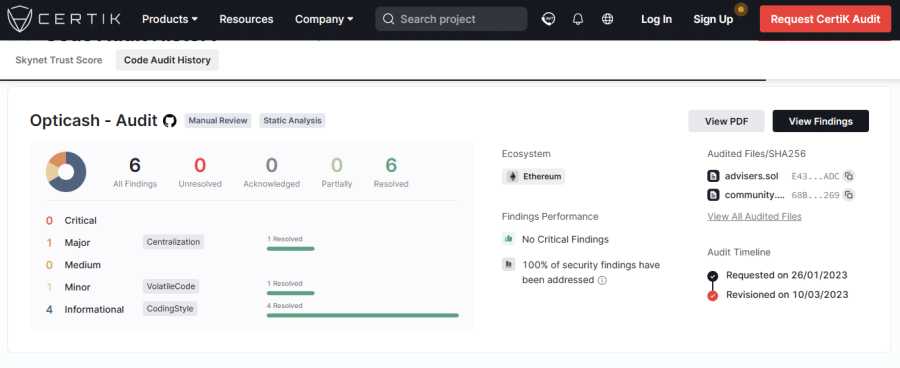The width and height of the screenshot is (900, 368).
Task: Click the Requested on 26/01/2023 timeline marker
Action: [x=713, y=276]
